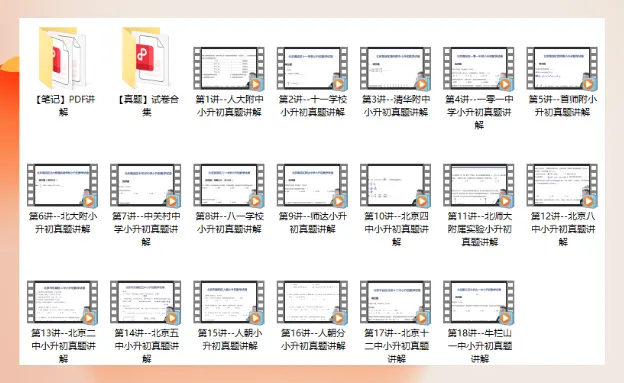Viewport: 624px width, 383px height.
Task: Click the label 第2讲--十一学校小升初真题讲解
Action: [312, 105]
